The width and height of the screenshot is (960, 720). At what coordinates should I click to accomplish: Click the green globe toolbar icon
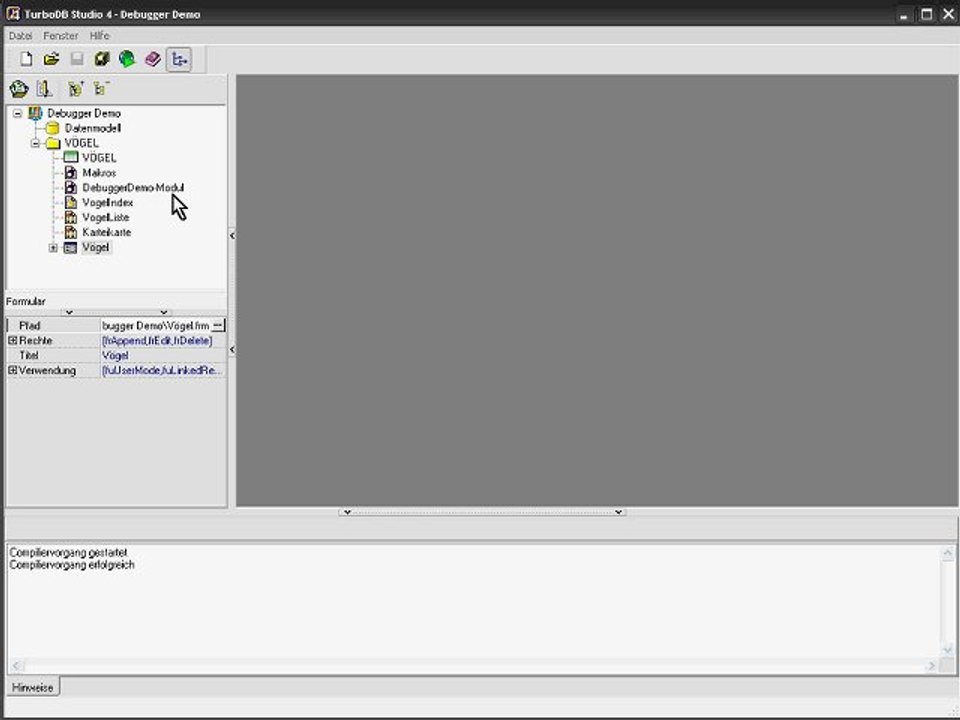[x=127, y=59]
